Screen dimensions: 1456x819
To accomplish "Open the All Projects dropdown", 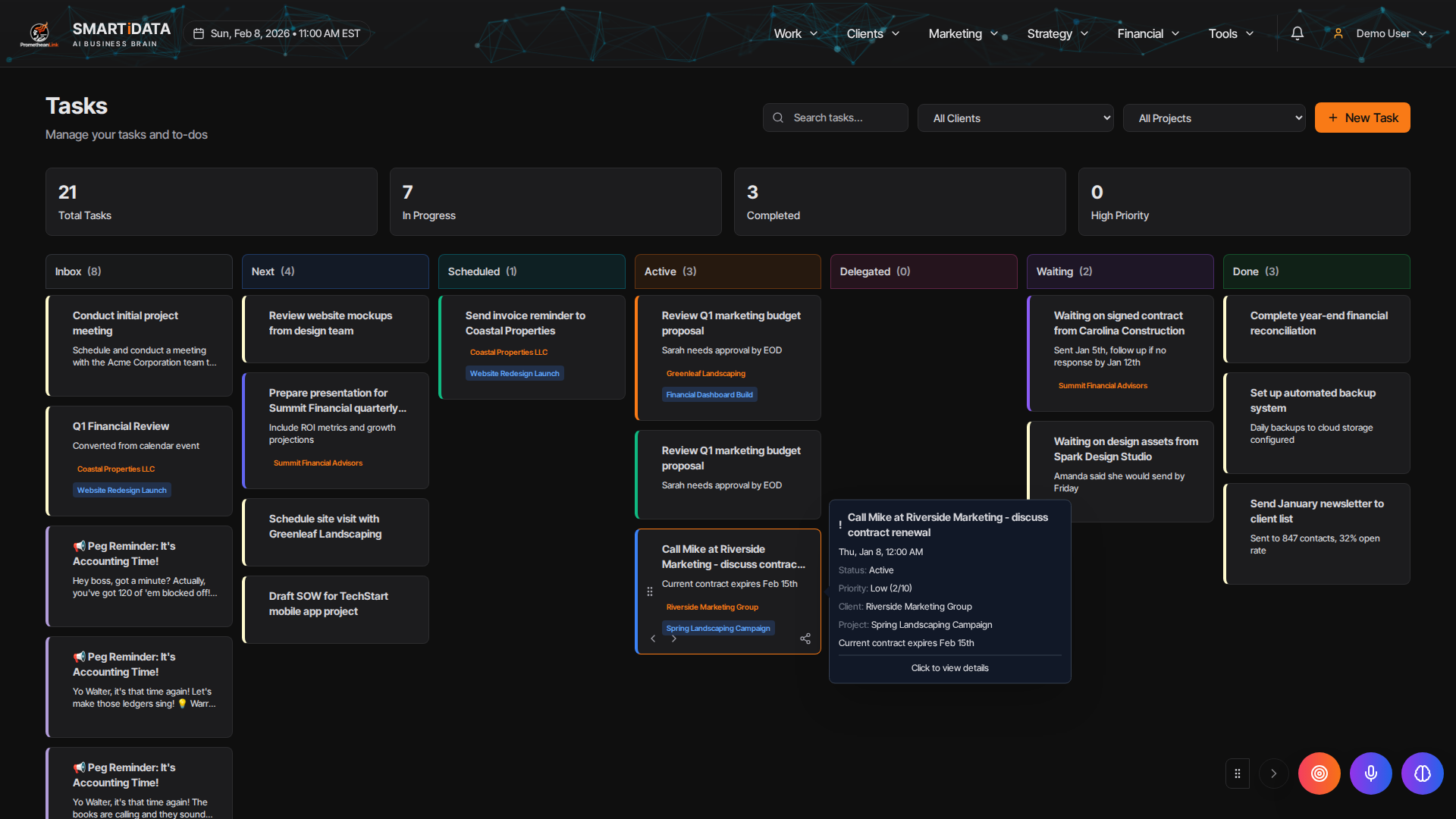I will [1214, 118].
